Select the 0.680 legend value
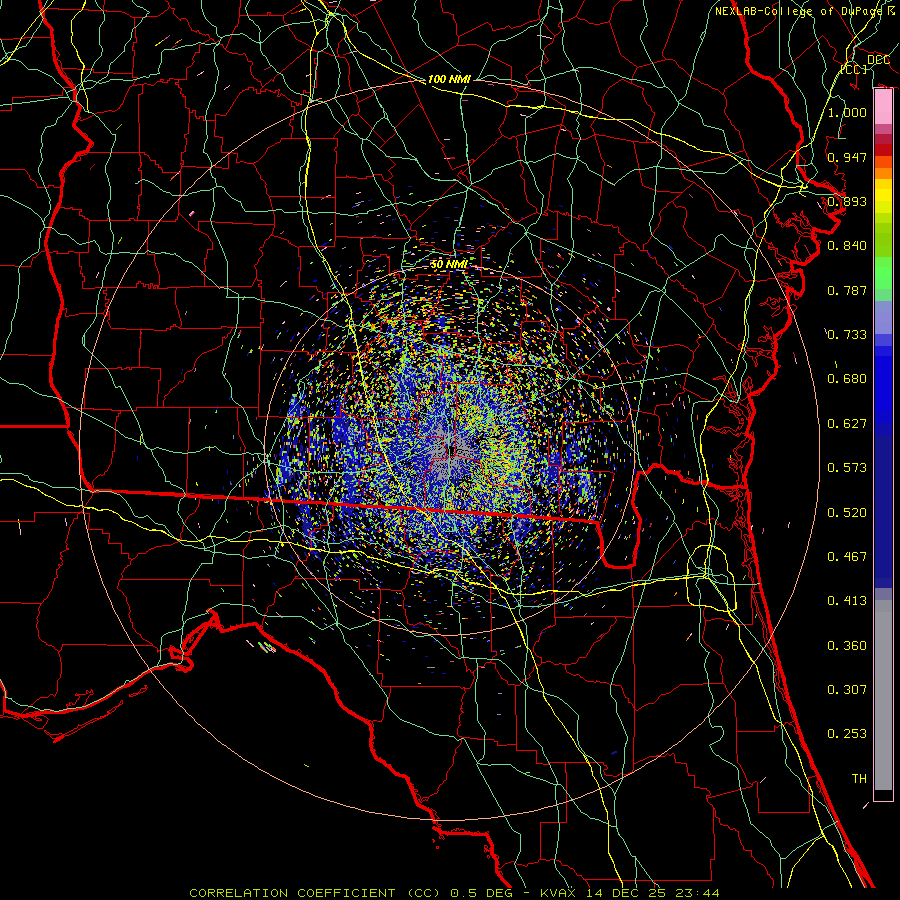The image size is (900, 900). (x=847, y=379)
